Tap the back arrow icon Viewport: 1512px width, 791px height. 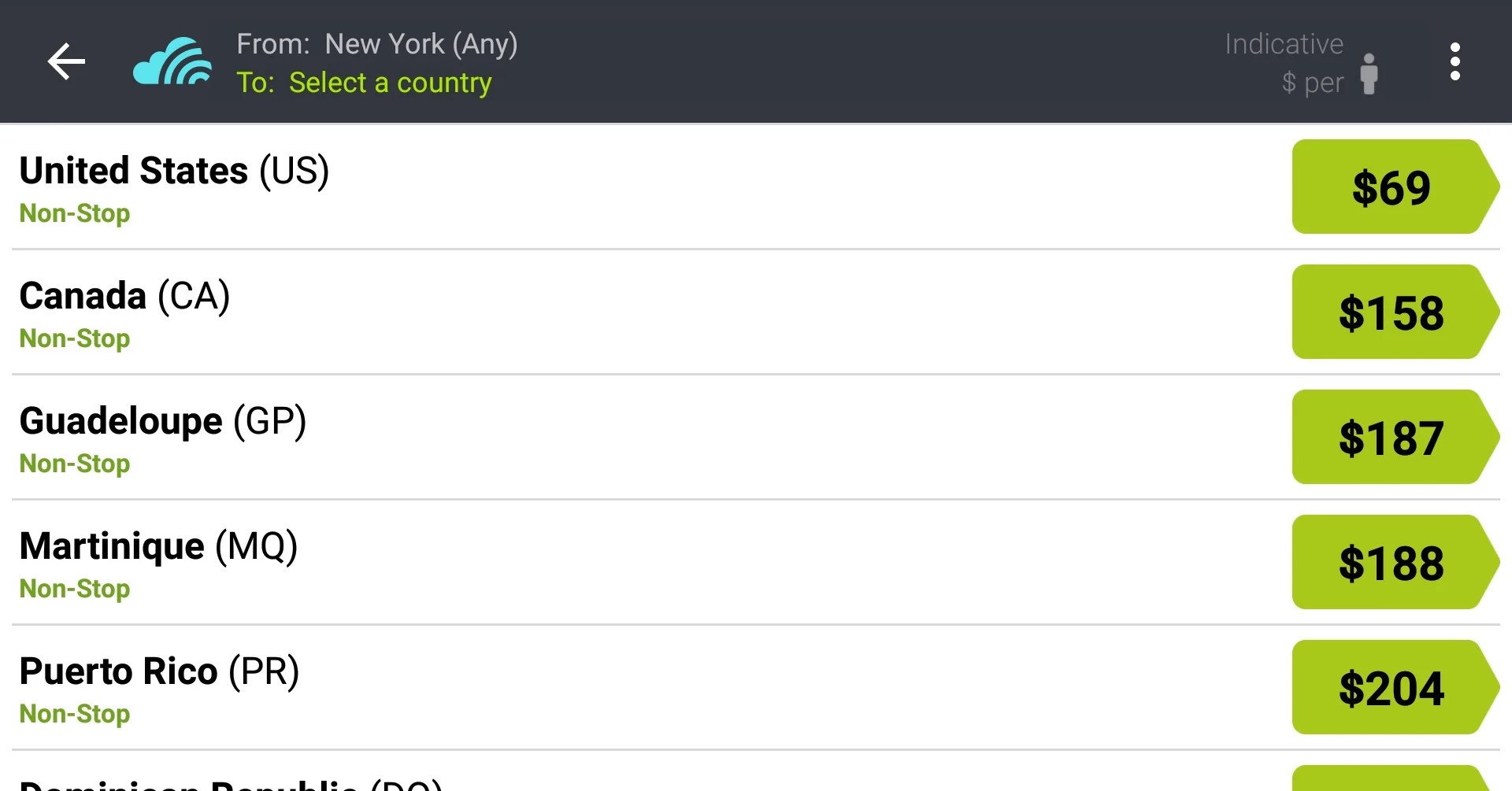click(66, 62)
